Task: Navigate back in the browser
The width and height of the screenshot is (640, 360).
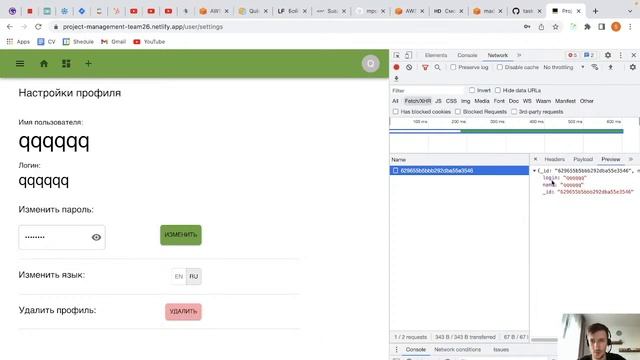Action: 10,27
